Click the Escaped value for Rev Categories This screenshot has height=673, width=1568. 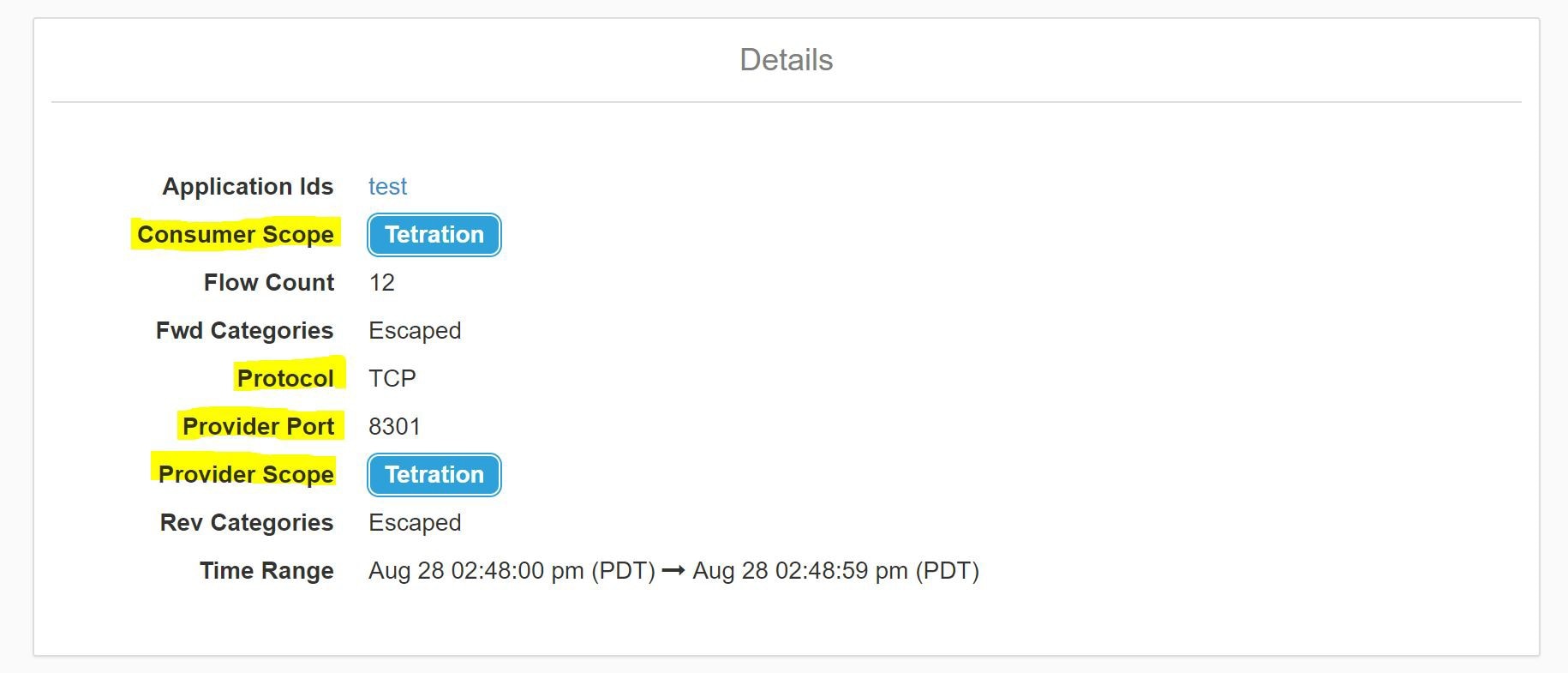[415, 522]
